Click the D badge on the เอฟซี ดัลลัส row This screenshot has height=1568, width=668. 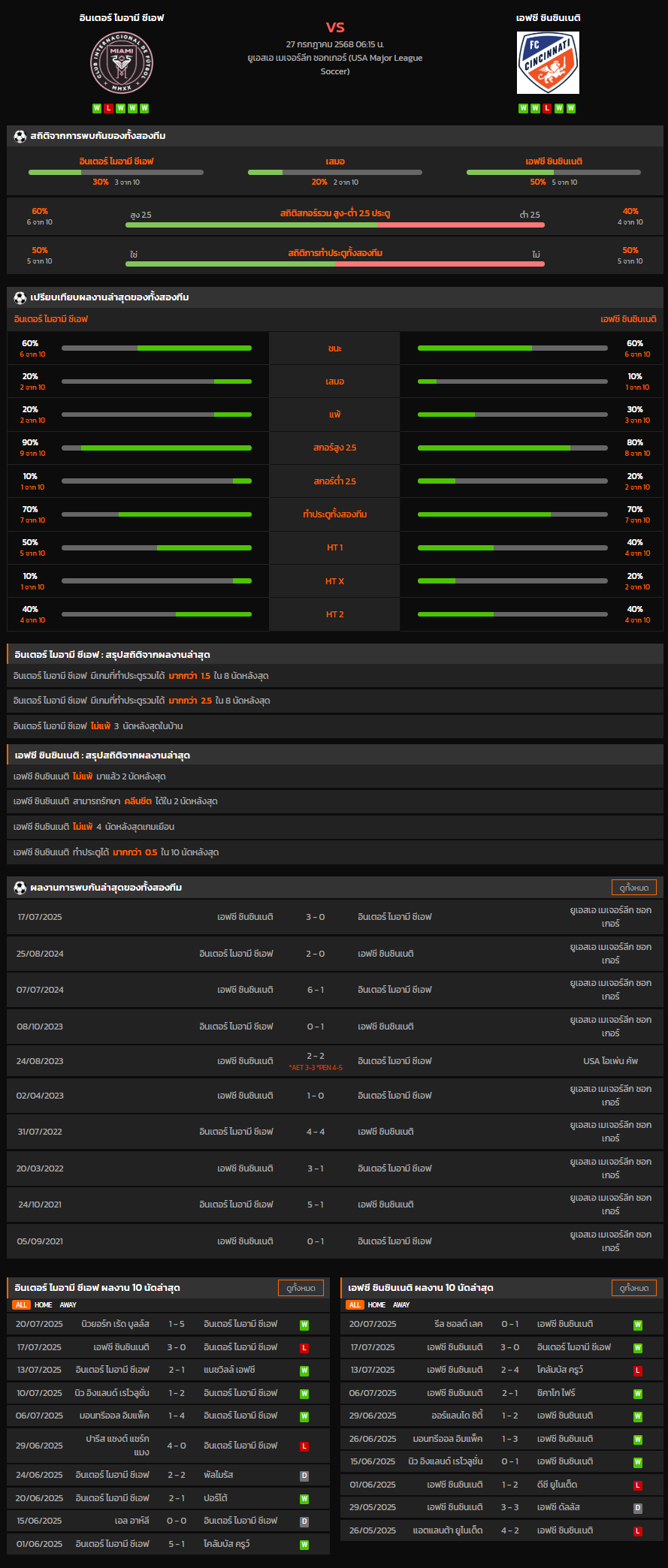tap(638, 1508)
